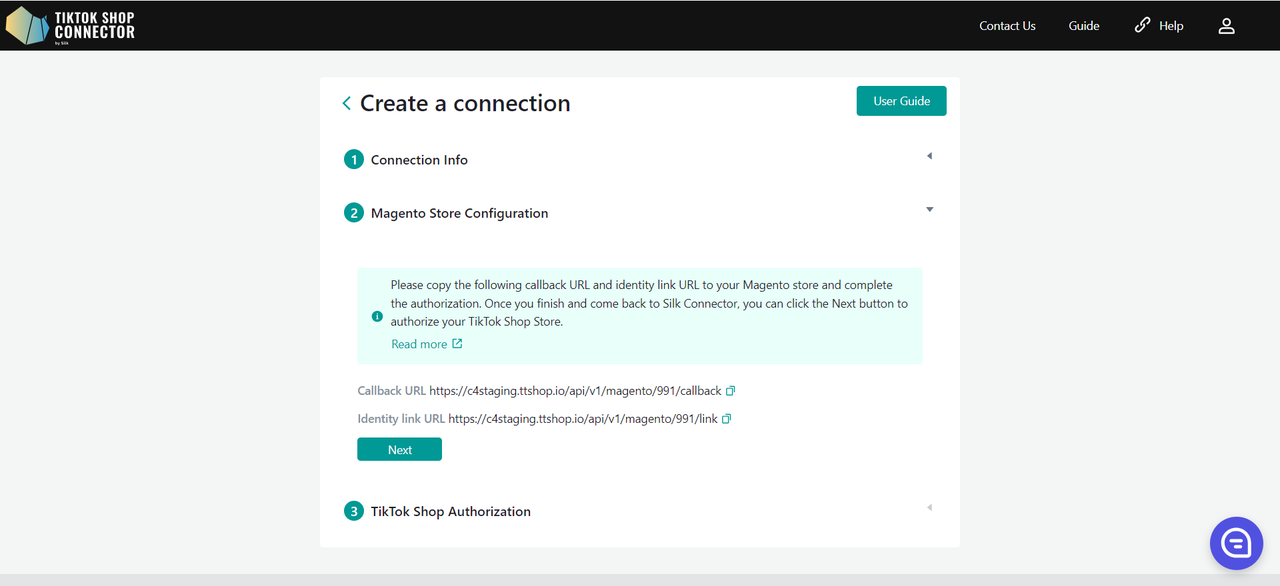
Task: Expand the TikTok Shop Authorization arrow
Action: tap(929, 508)
